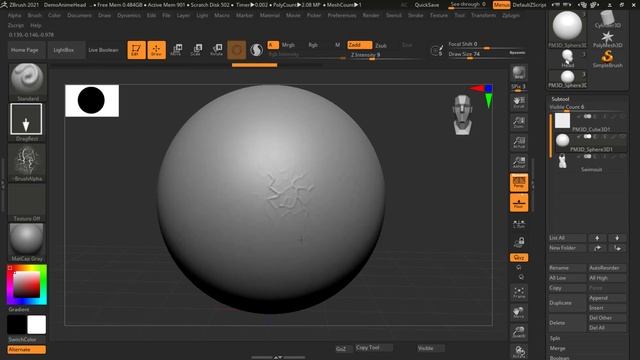Select the white secondary color swatch
The height and width of the screenshot is (360, 640).
(x=36, y=325)
